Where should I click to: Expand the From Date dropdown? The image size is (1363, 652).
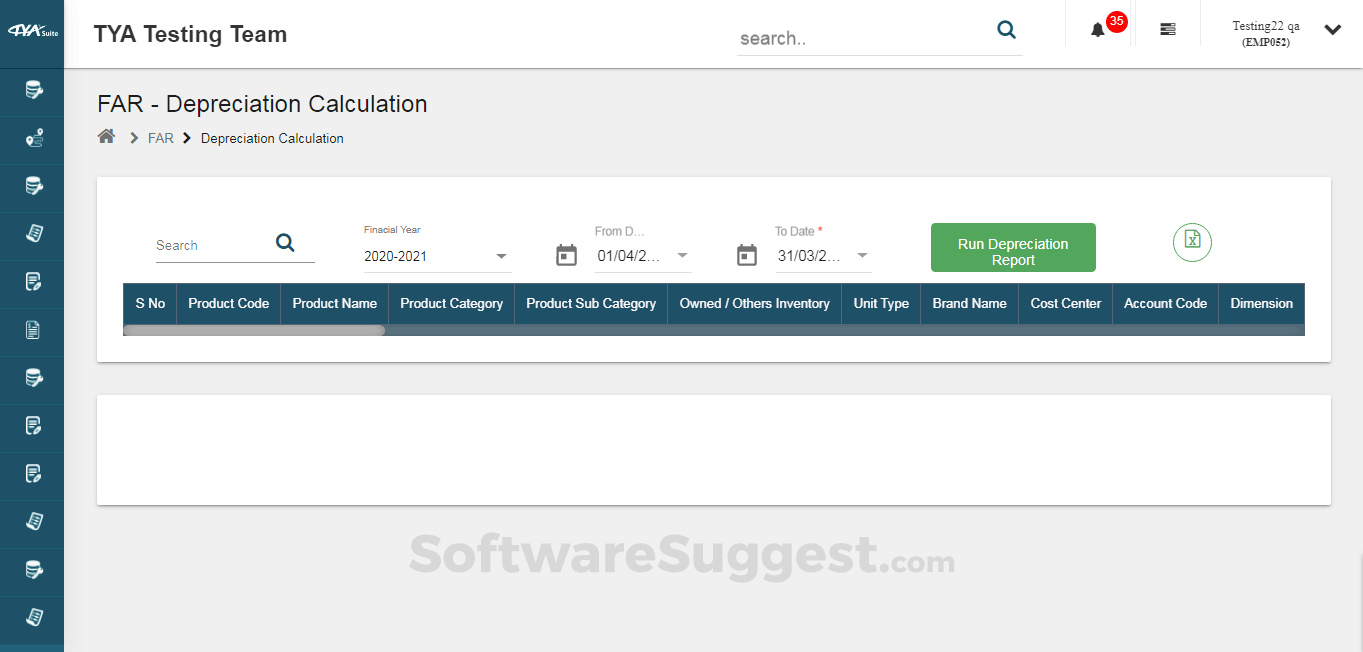coord(681,256)
